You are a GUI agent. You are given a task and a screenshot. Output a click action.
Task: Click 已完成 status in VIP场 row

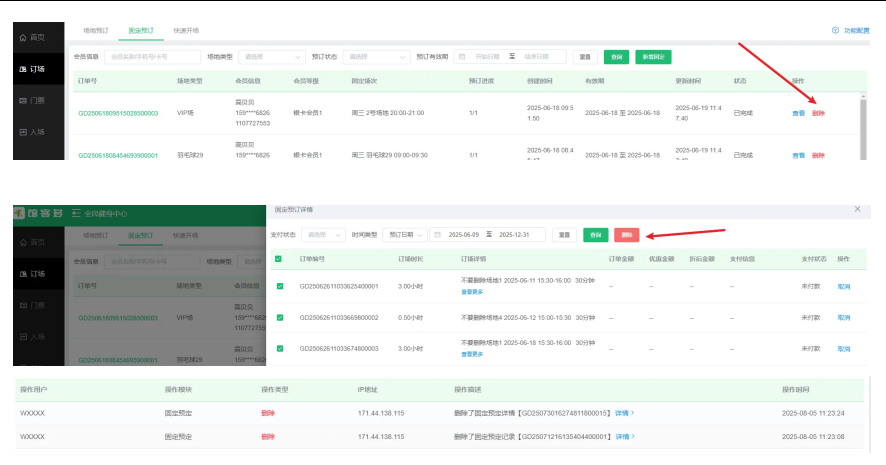pos(743,113)
